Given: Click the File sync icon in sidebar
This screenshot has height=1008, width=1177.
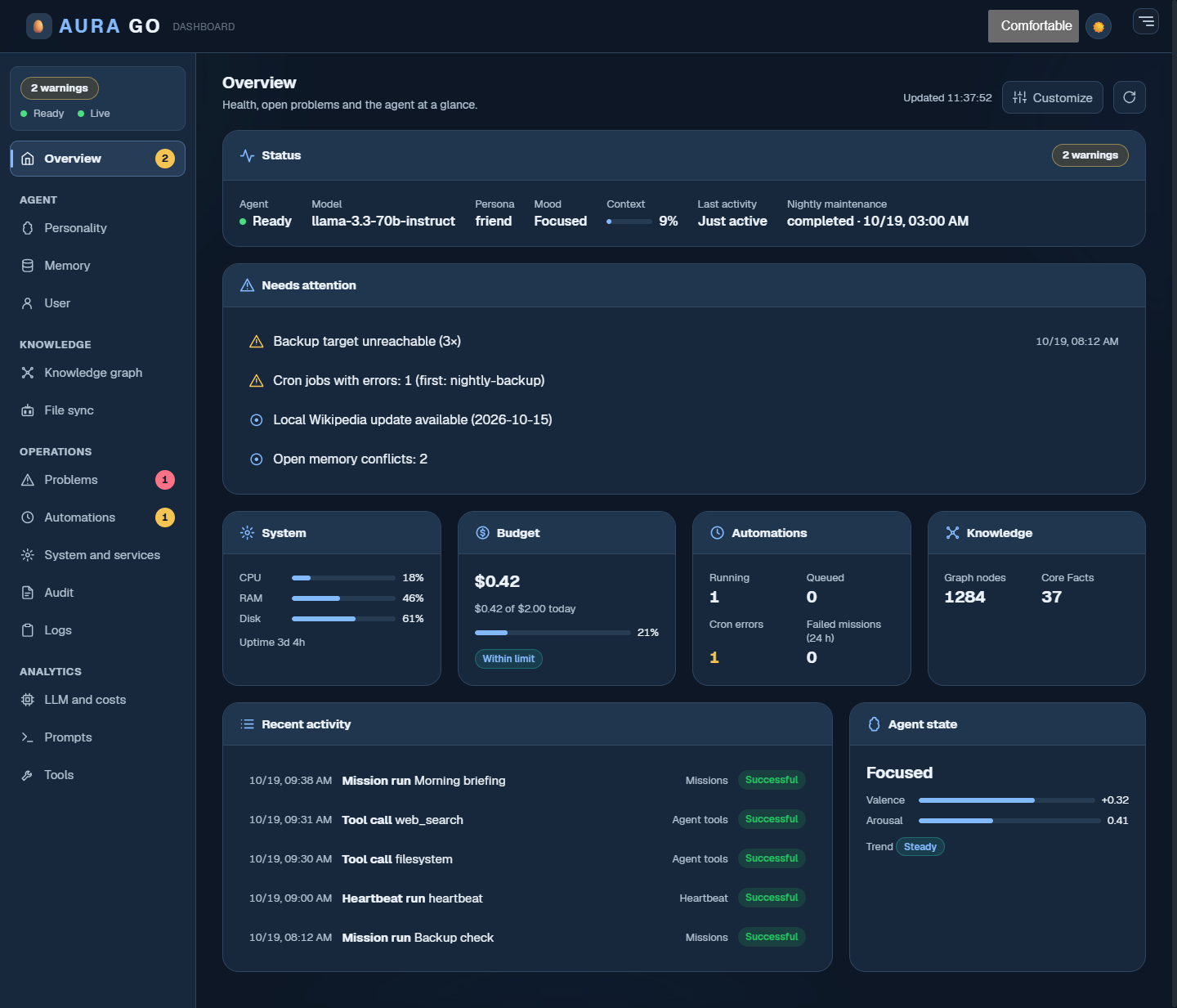Looking at the screenshot, I should click(x=28, y=410).
